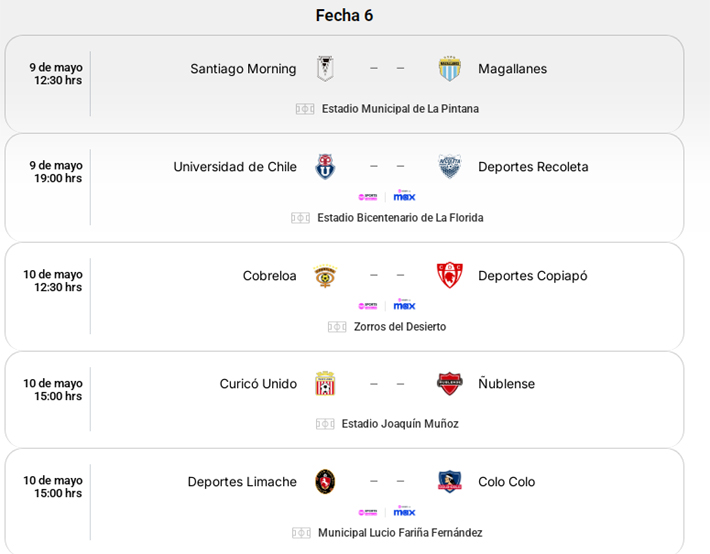Click the stadium icon beside Zorros del Desierto

coord(337,327)
